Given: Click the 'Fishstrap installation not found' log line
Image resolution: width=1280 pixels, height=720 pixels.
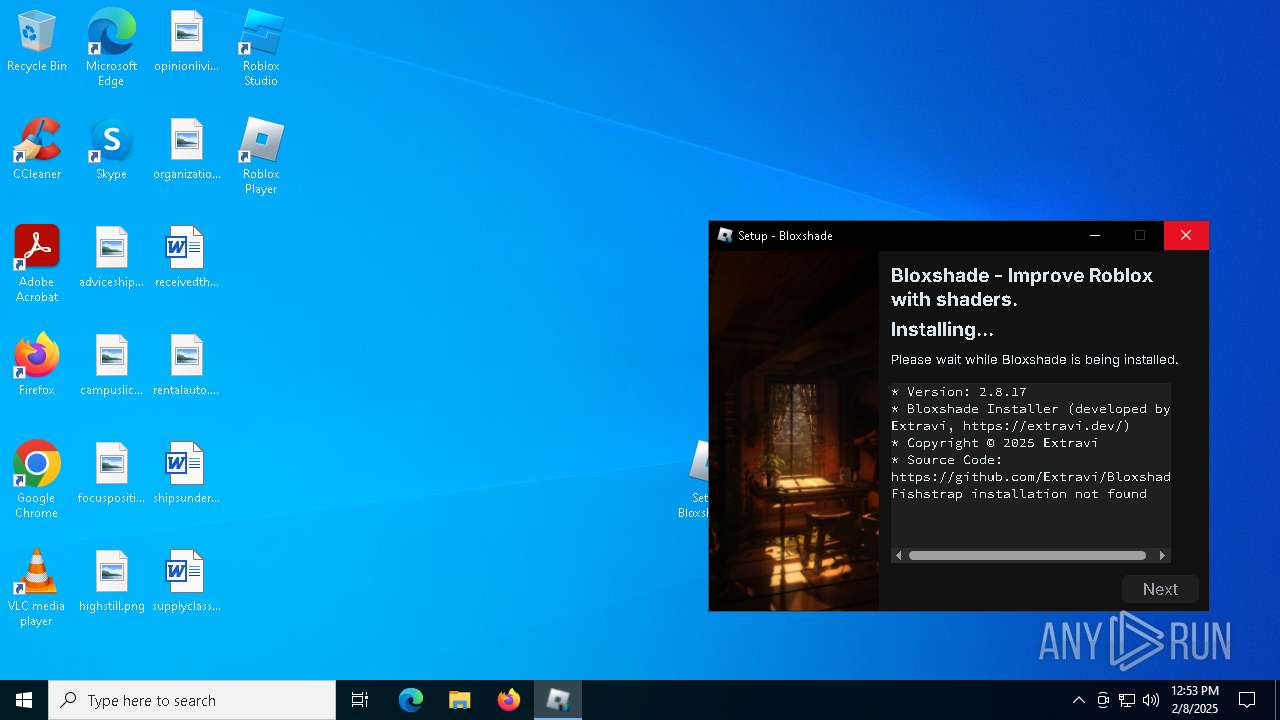Looking at the screenshot, I should click(1019, 493).
